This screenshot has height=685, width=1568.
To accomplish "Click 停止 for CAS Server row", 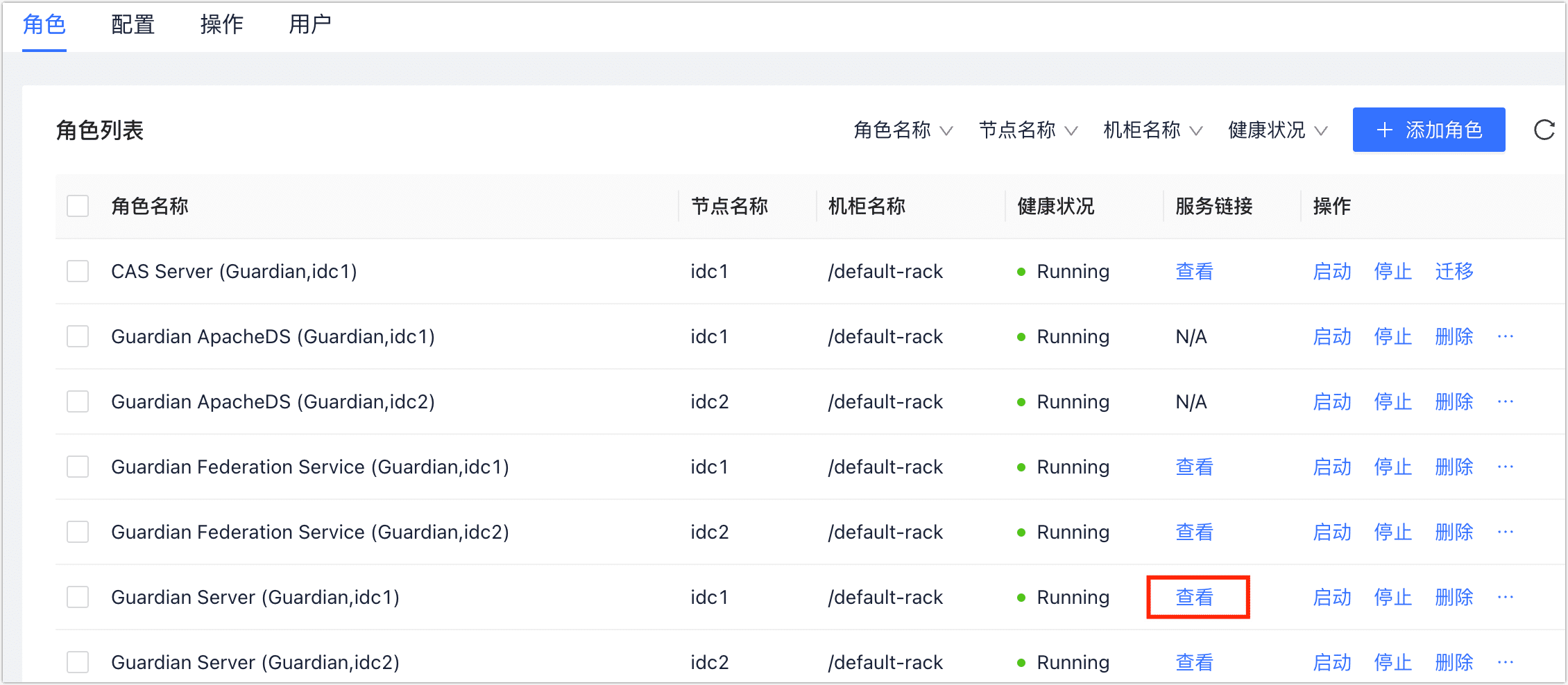I will click(1393, 271).
